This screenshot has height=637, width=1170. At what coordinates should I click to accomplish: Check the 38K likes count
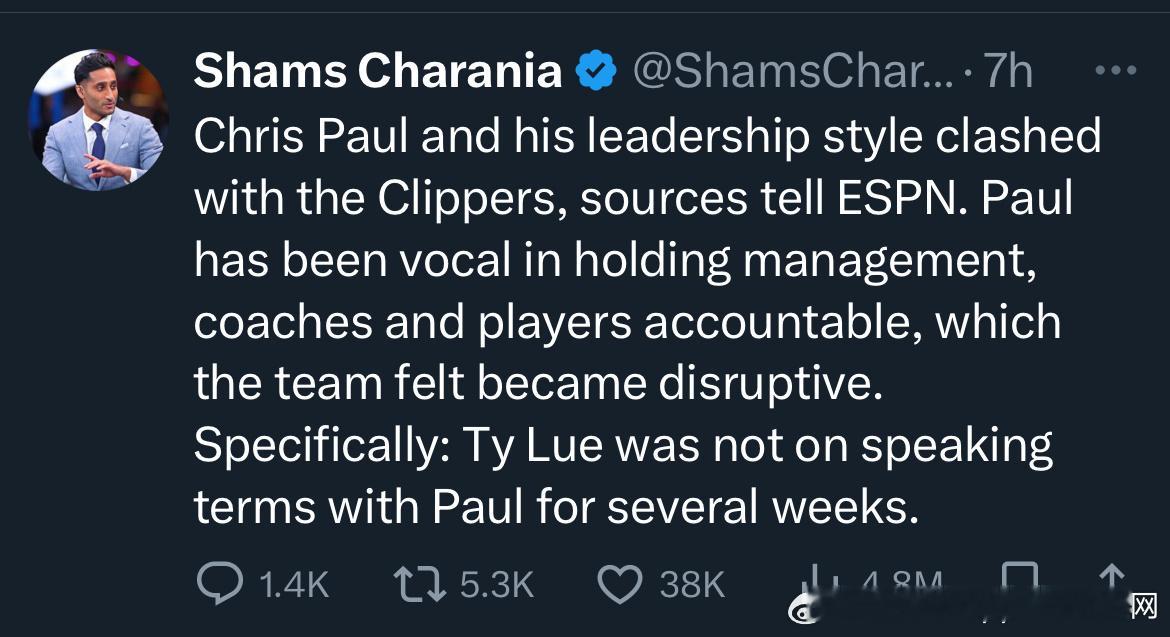tap(692, 584)
